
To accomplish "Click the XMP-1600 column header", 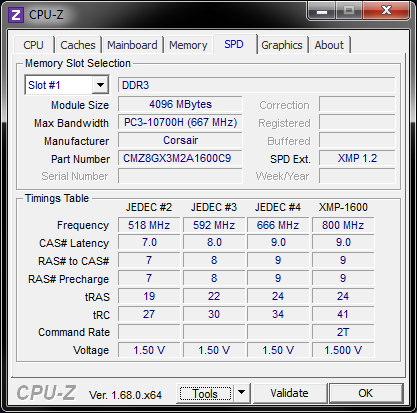I will point(343,207).
